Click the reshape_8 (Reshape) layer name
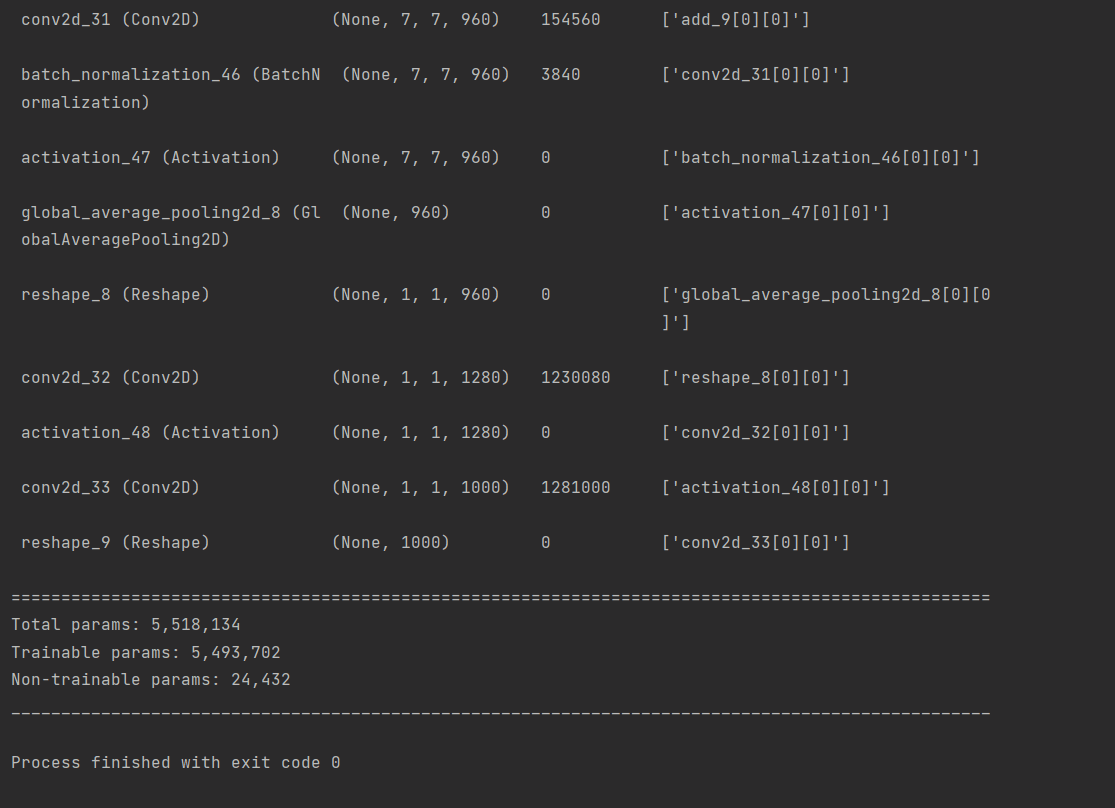1115x808 pixels. click(115, 294)
